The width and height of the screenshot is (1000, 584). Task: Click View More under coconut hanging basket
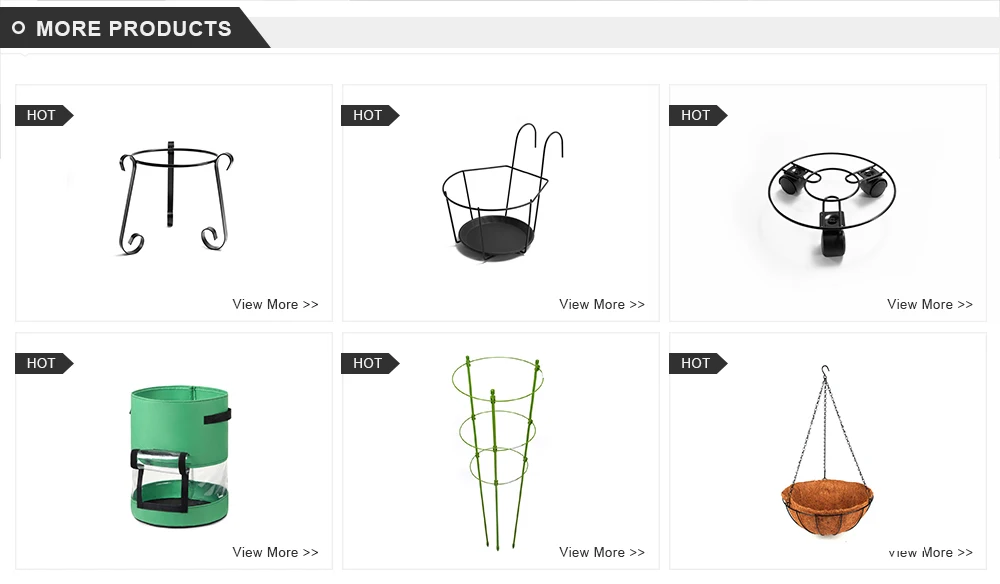point(929,552)
